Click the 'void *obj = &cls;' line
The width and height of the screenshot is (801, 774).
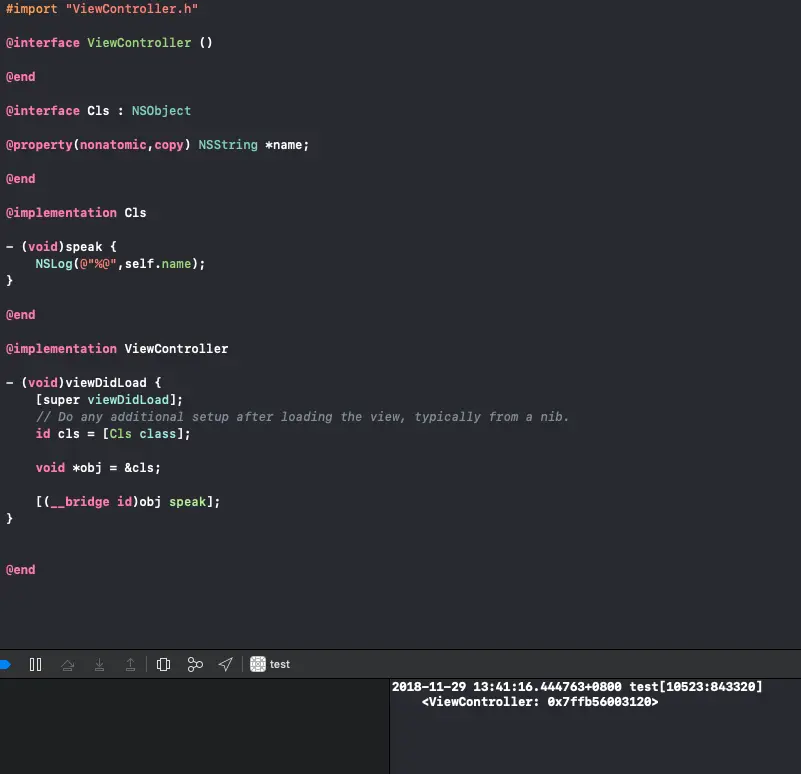click(x=98, y=468)
